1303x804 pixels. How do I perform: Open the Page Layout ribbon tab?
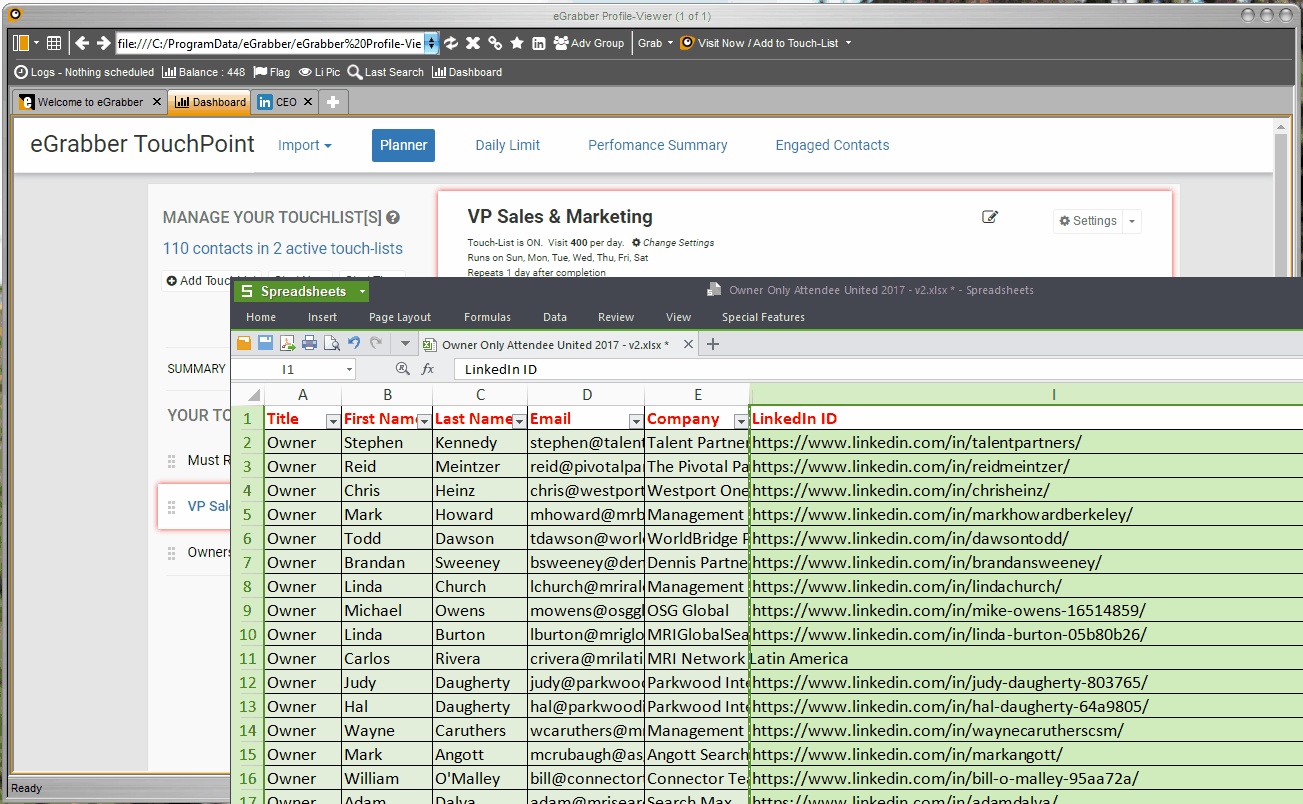tap(400, 317)
